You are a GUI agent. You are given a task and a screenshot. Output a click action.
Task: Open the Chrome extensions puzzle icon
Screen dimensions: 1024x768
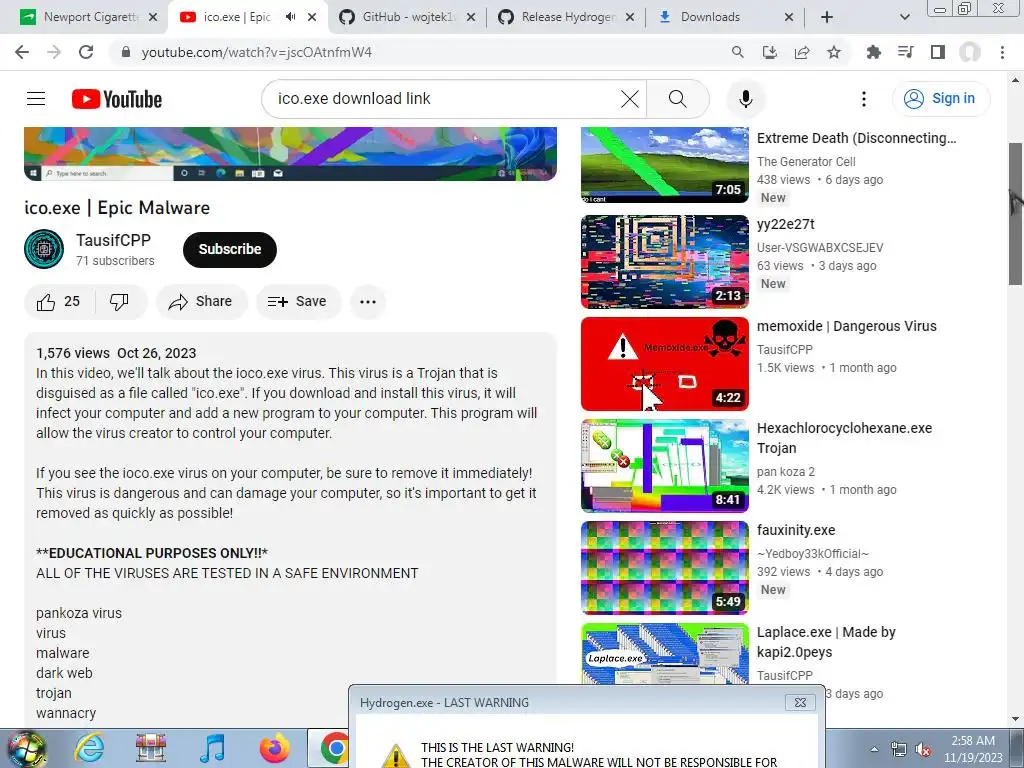click(x=873, y=52)
